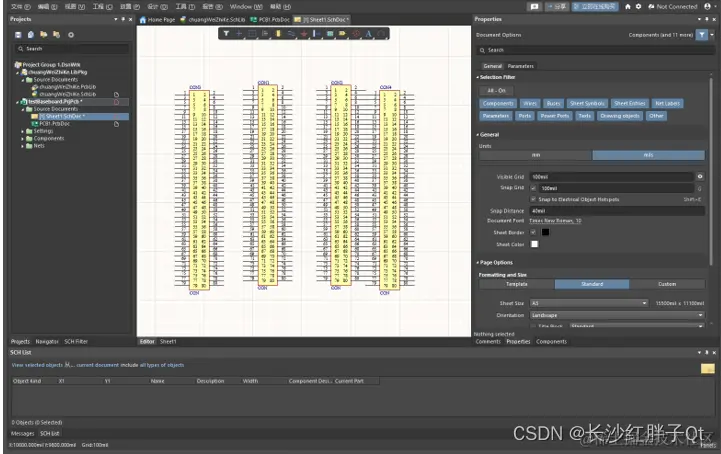Click the Not Connected status button
Viewport: 721px width, 454px height.
click(673, 6)
